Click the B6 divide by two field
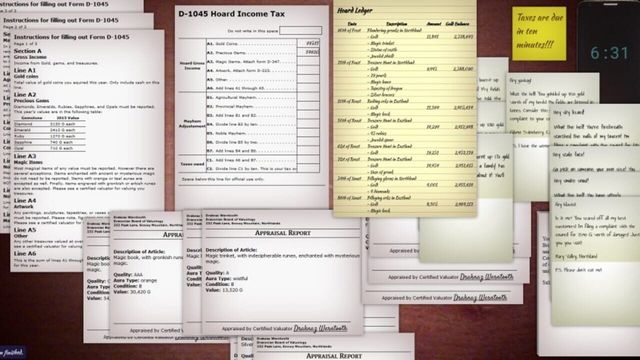640x360 pixels. coord(308,142)
